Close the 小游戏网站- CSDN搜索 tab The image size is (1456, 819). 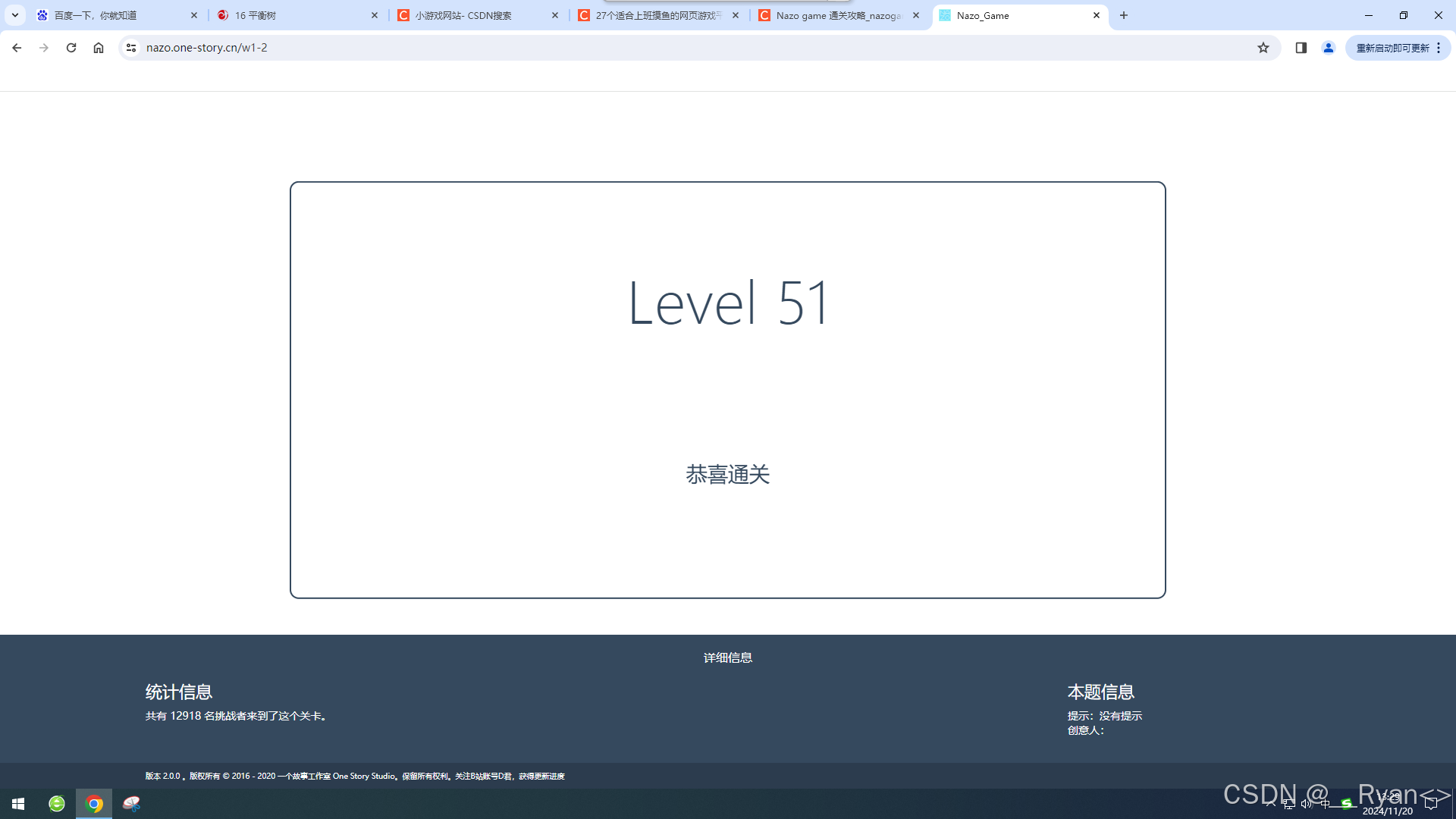point(554,15)
